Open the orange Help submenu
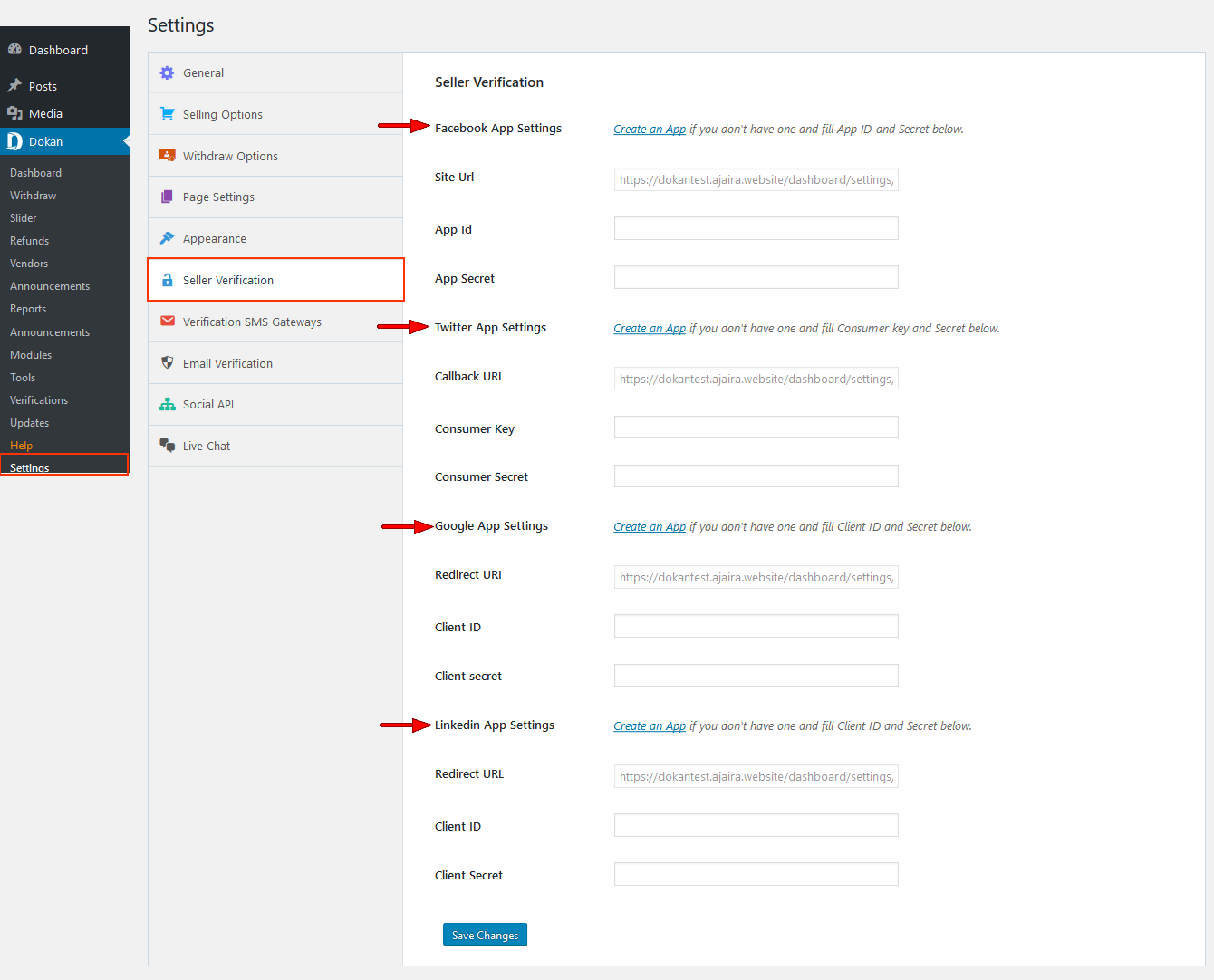 21,446
